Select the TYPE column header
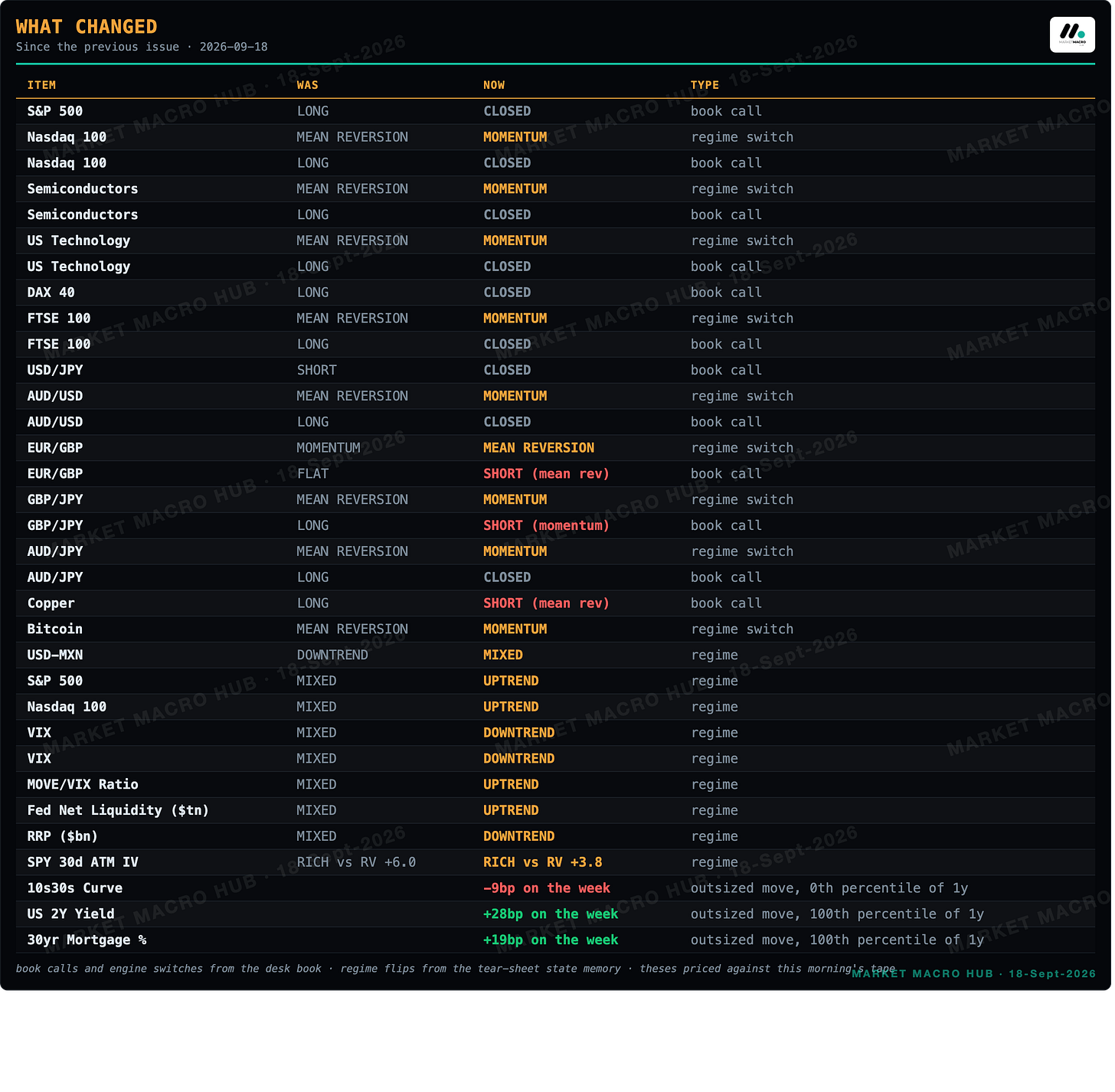The image size is (1115, 1092). coord(705,85)
